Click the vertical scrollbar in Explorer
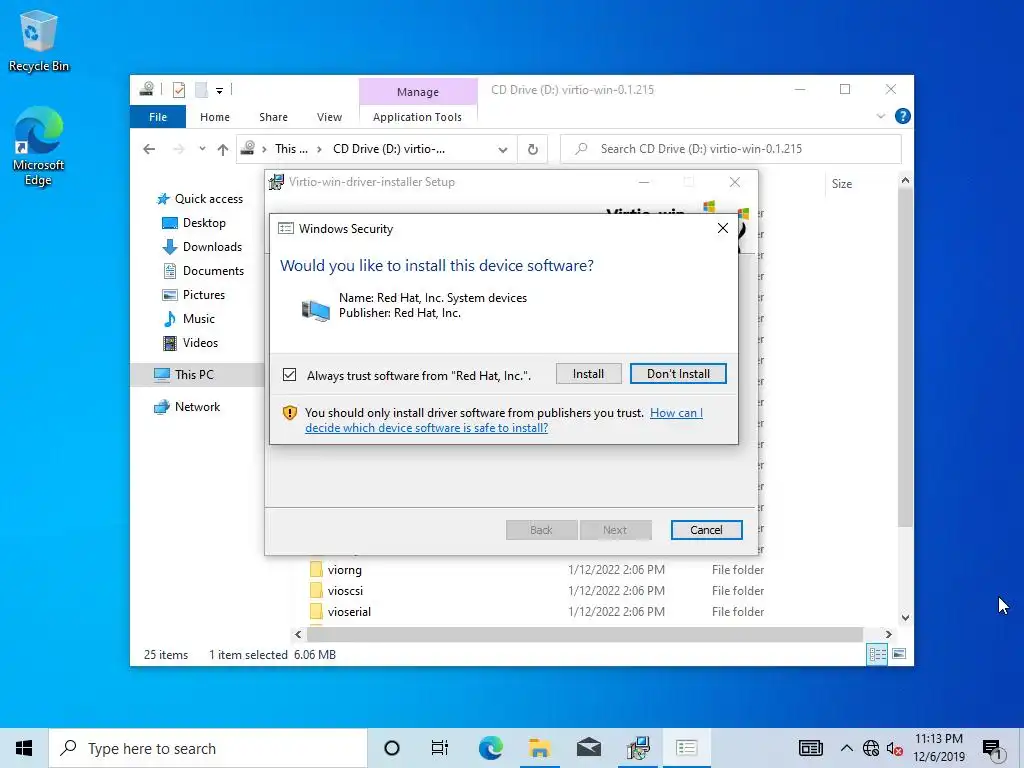Image resolution: width=1024 pixels, height=768 pixels. tap(905, 359)
